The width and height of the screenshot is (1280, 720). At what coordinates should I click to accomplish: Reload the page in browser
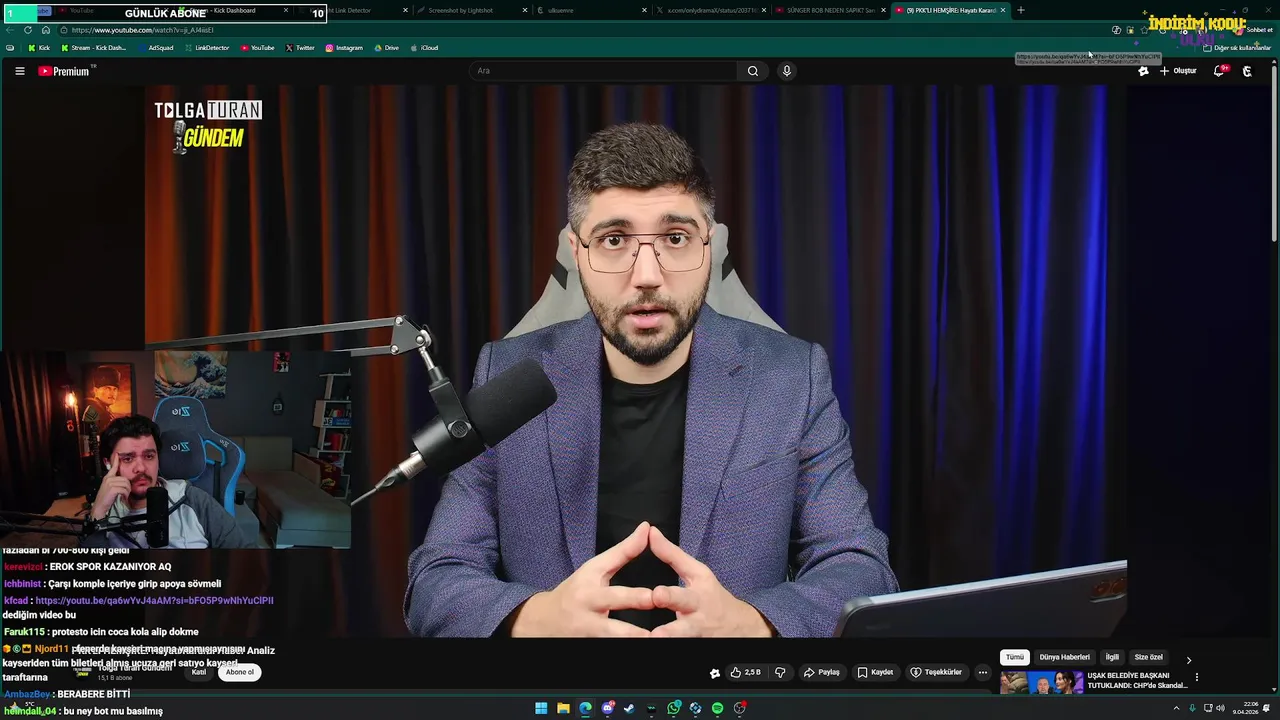click(28, 30)
